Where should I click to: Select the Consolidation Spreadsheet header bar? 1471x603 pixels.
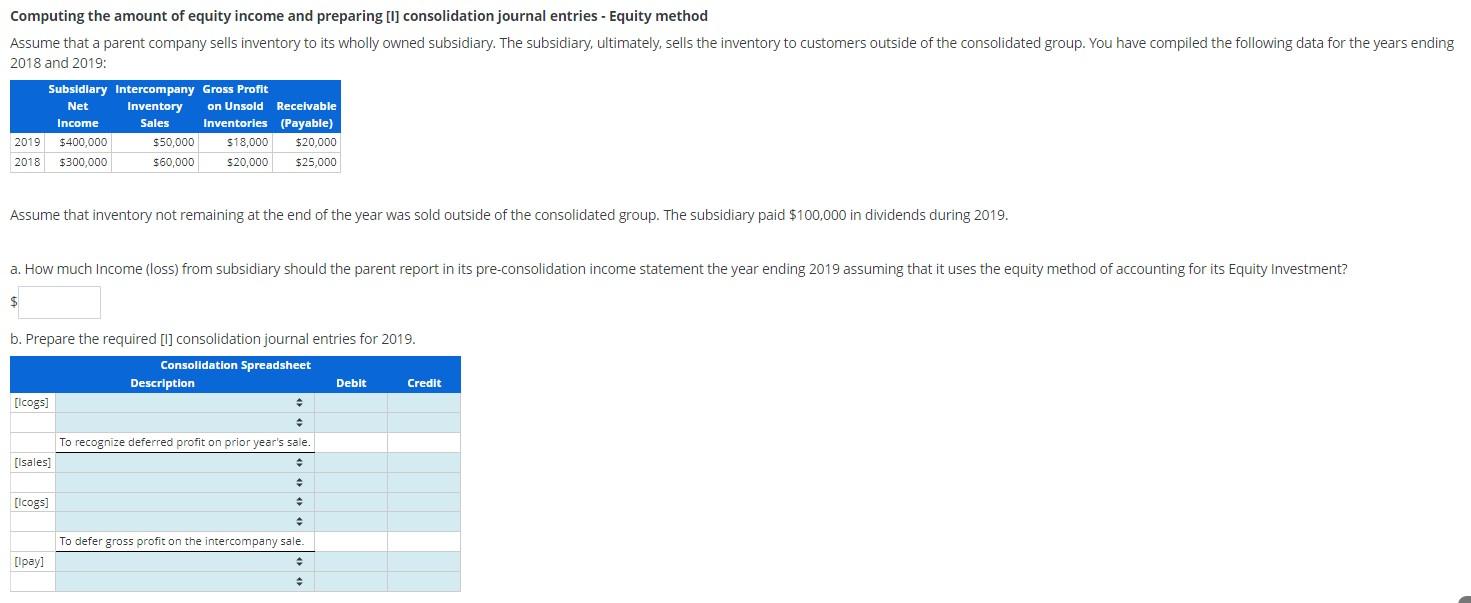coord(234,365)
